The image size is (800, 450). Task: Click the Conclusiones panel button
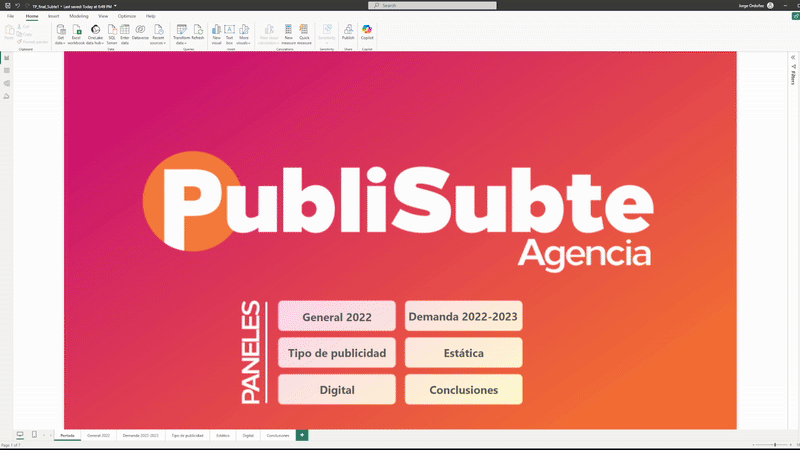[463, 390]
